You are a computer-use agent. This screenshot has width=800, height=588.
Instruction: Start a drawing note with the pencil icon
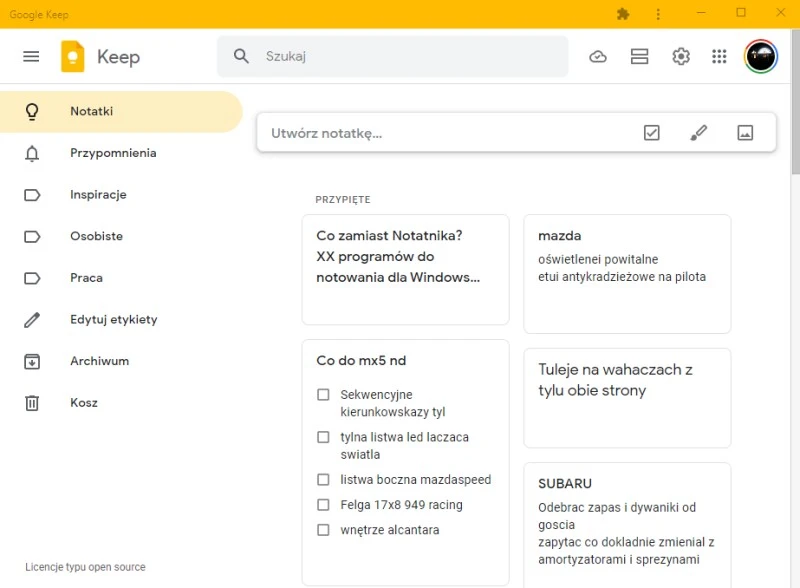[x=699, y=131]
